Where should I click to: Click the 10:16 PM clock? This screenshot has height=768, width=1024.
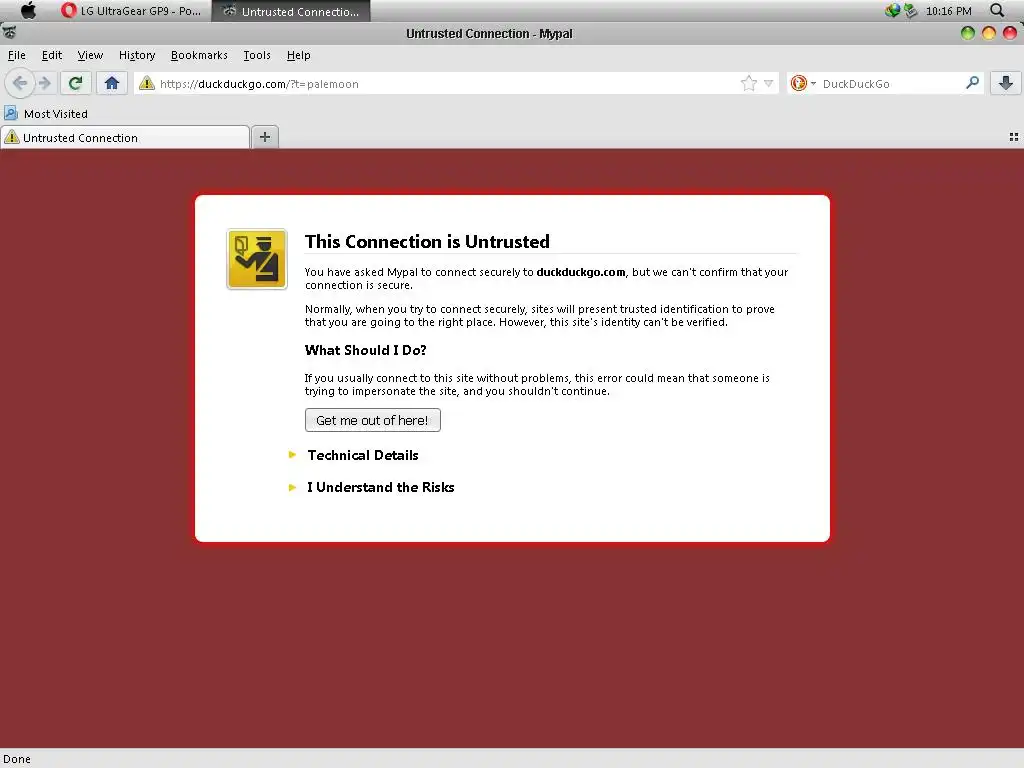tap(948, 11)
